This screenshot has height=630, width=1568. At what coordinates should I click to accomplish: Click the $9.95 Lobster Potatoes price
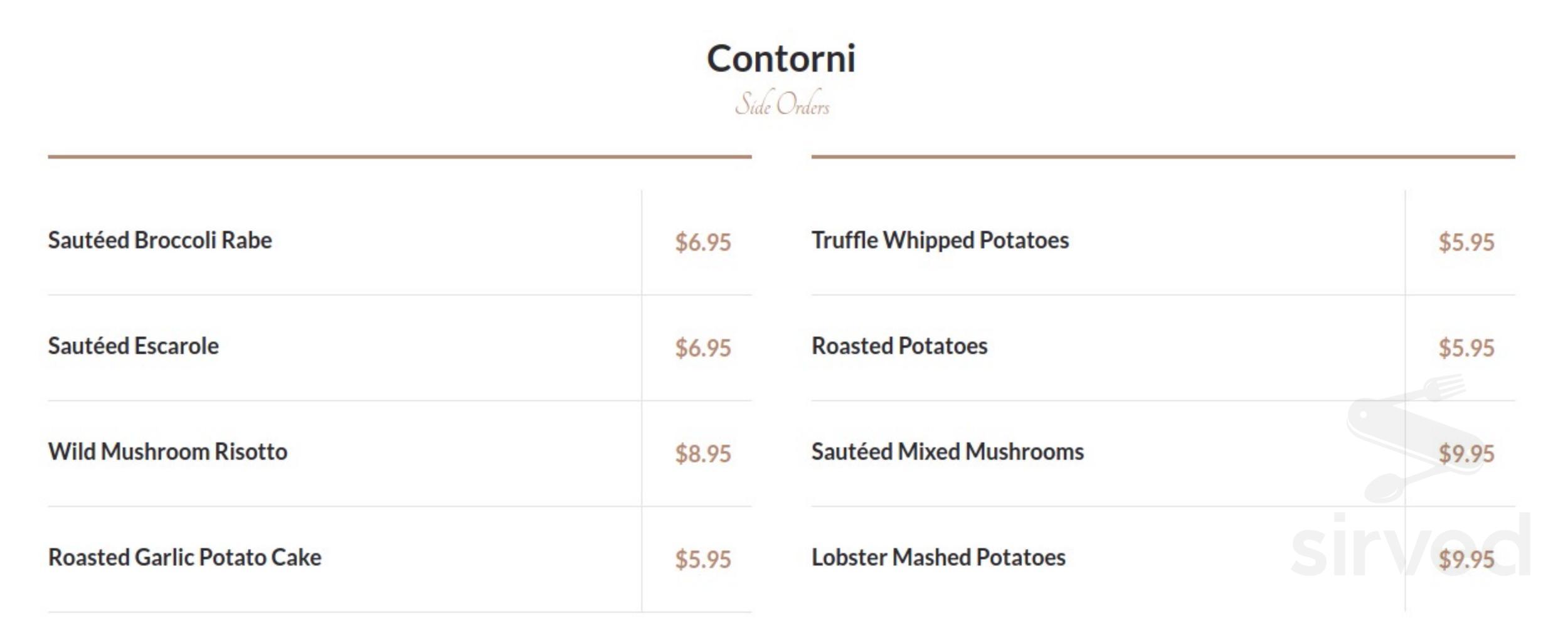[x=1466, y=559]
